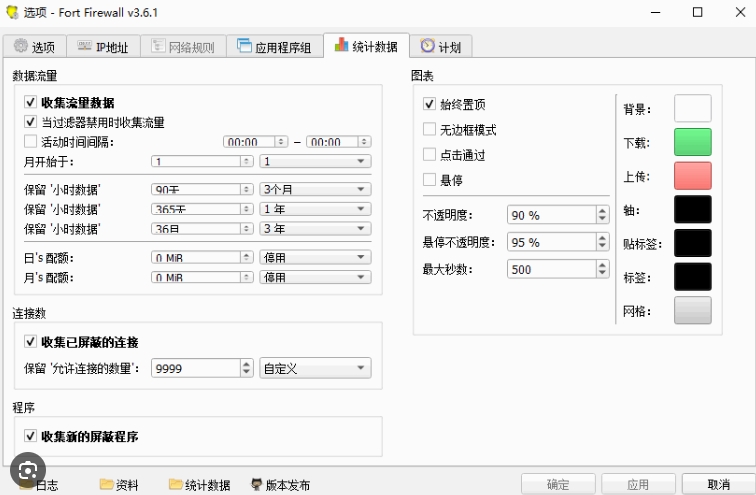This screenshot has height=495, width=756.
Task: Open the 资料 folder link
Action: click(x=119, y=484)
